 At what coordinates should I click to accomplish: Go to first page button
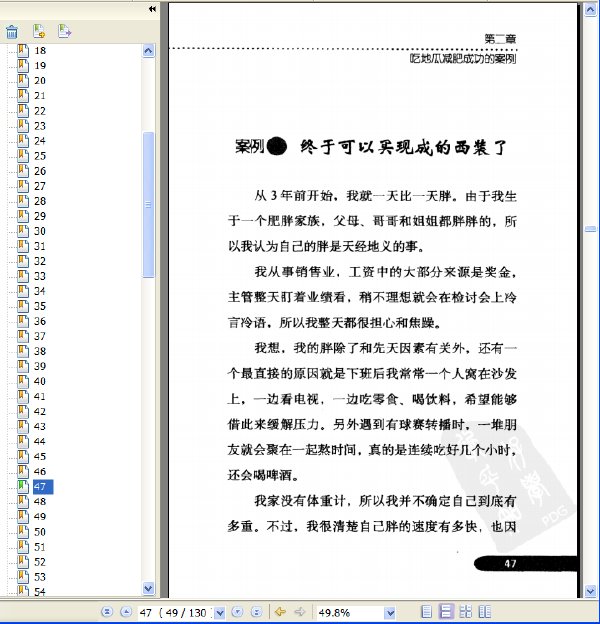107,612
